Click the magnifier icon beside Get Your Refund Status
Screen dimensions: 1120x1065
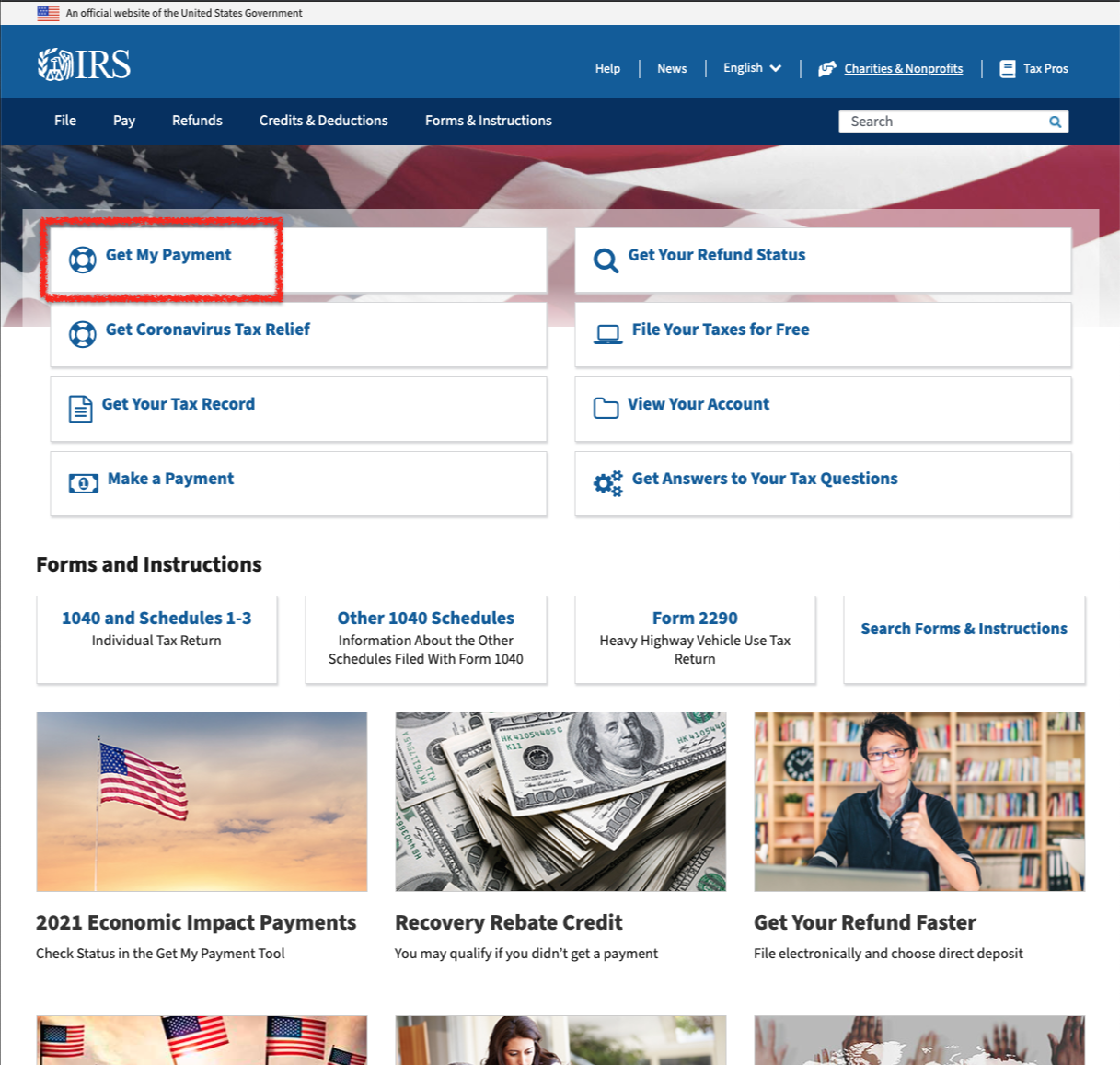click(606, 260)
